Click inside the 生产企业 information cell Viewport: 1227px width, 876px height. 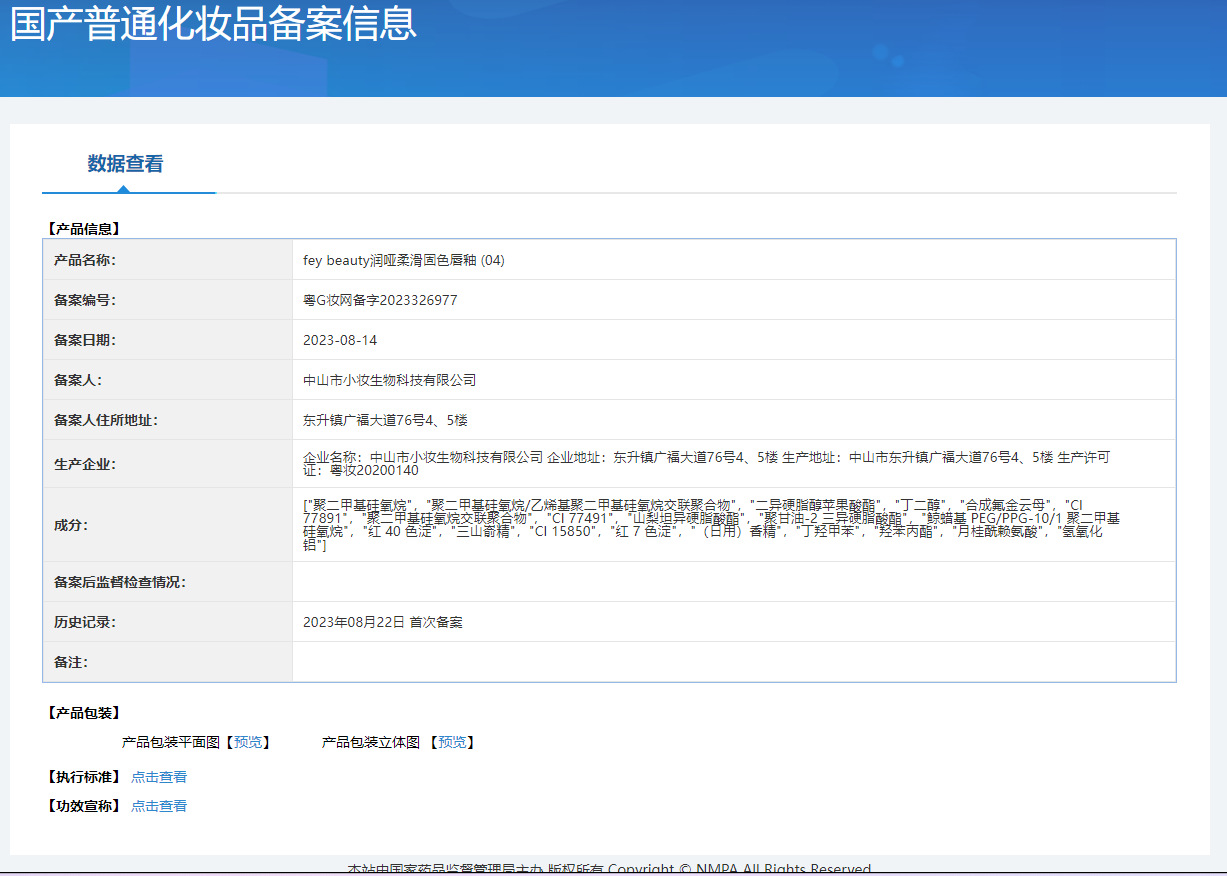click(700, 462)
